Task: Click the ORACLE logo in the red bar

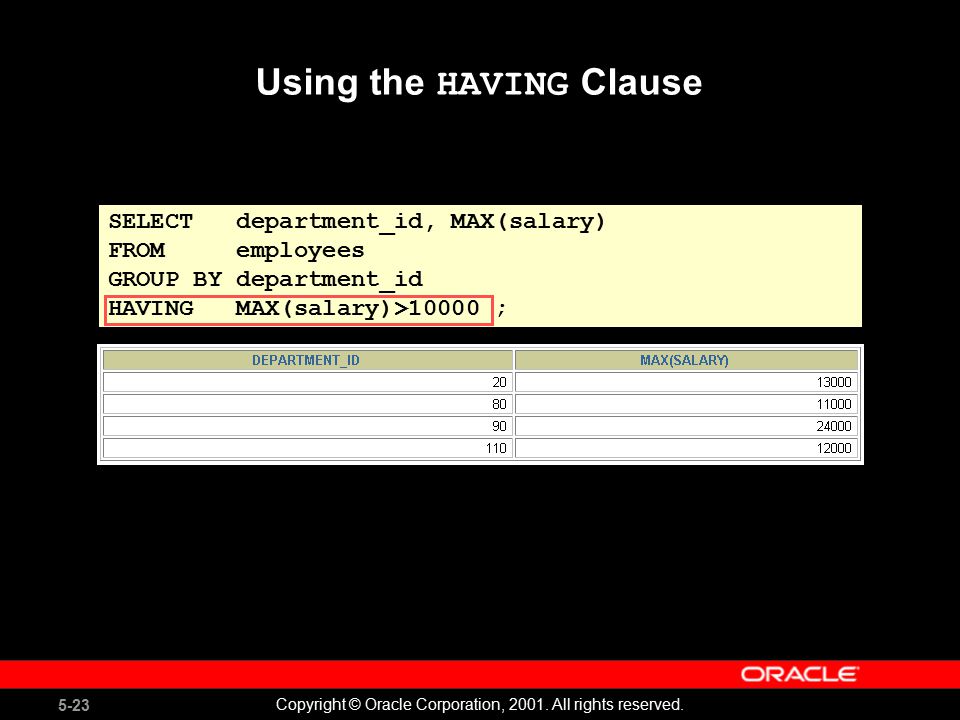Action: (800, 674)
